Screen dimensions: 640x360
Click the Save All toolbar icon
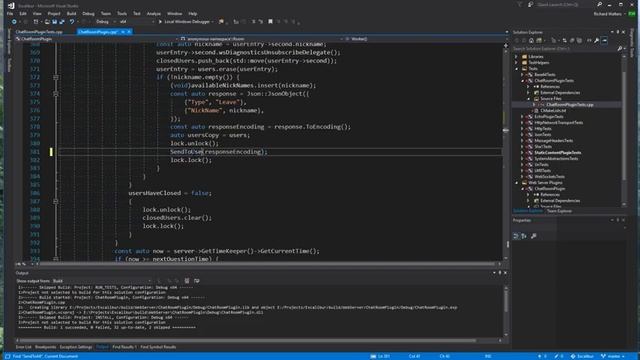coord(62,22)
